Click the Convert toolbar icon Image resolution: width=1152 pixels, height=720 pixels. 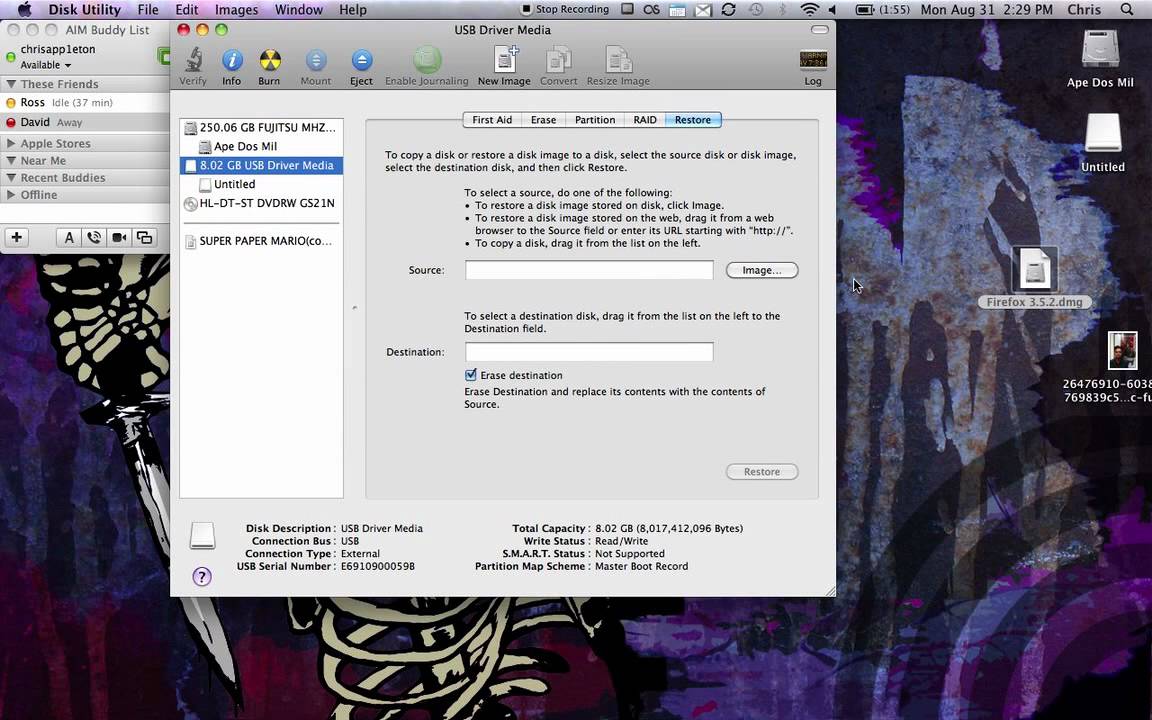558,66
